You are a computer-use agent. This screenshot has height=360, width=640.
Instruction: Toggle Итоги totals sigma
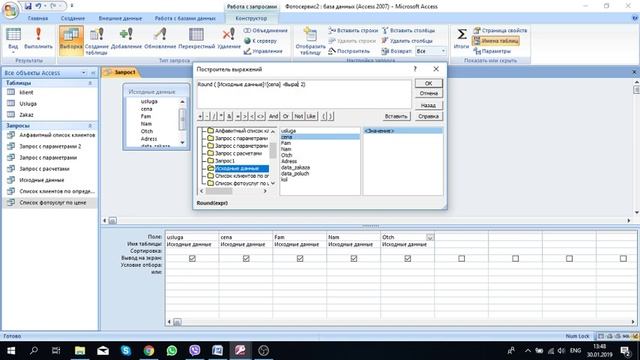(x=462, y=38)
